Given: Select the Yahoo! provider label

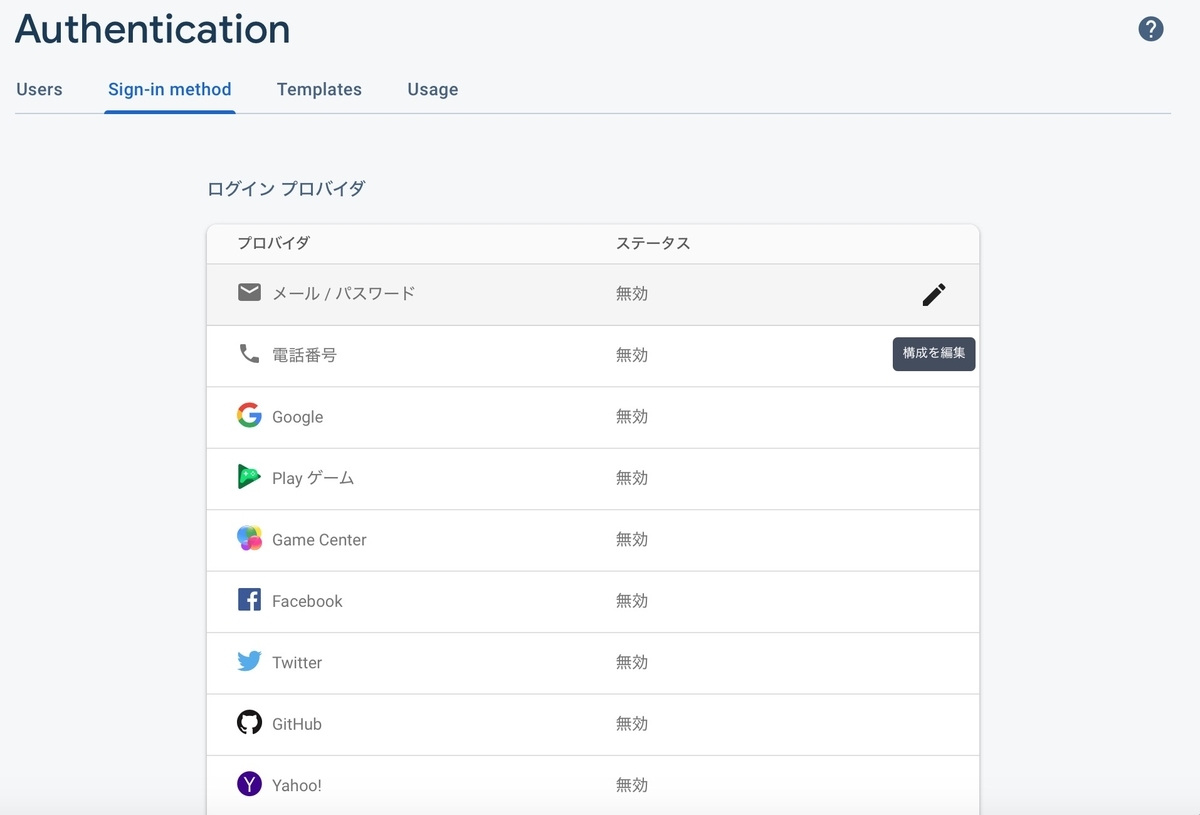Looking at the screenshot, I should click(x=297, y=785).
